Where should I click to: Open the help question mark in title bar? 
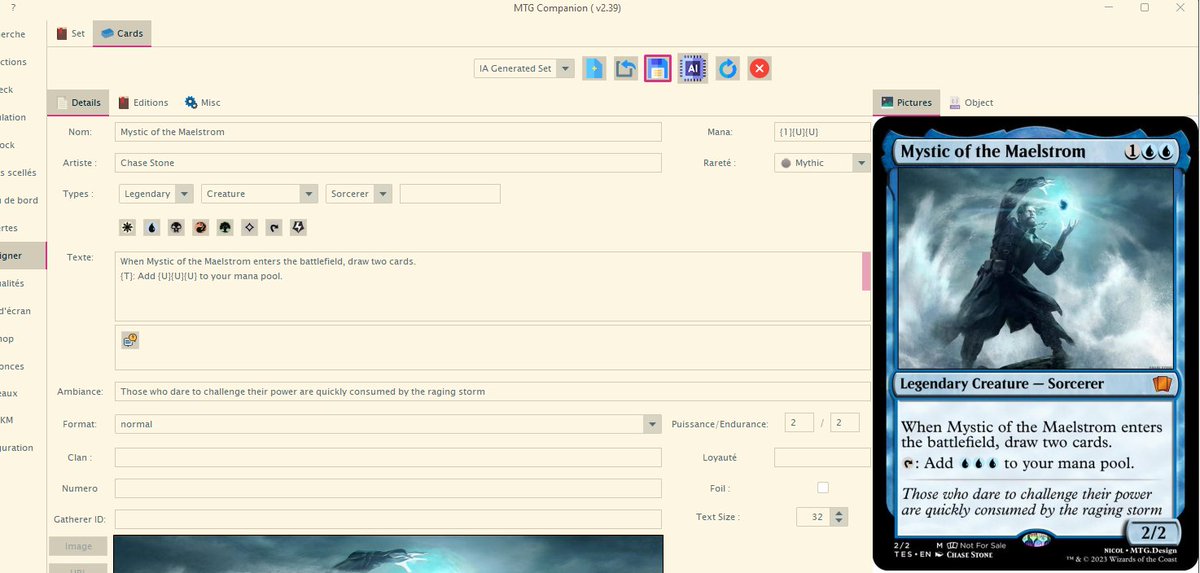[12, 7]
